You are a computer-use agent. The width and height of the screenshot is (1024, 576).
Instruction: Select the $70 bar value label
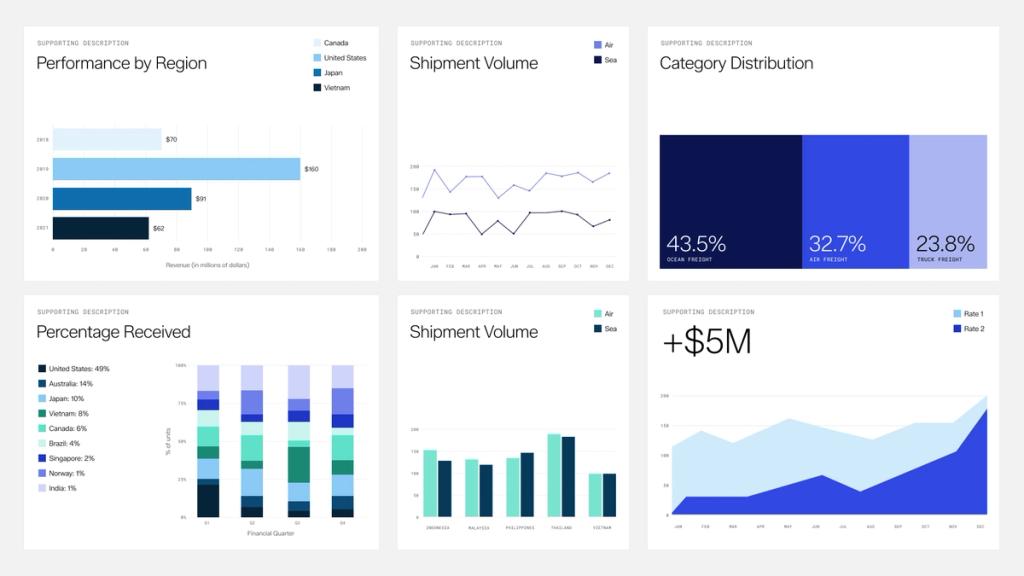click(171, 140)
